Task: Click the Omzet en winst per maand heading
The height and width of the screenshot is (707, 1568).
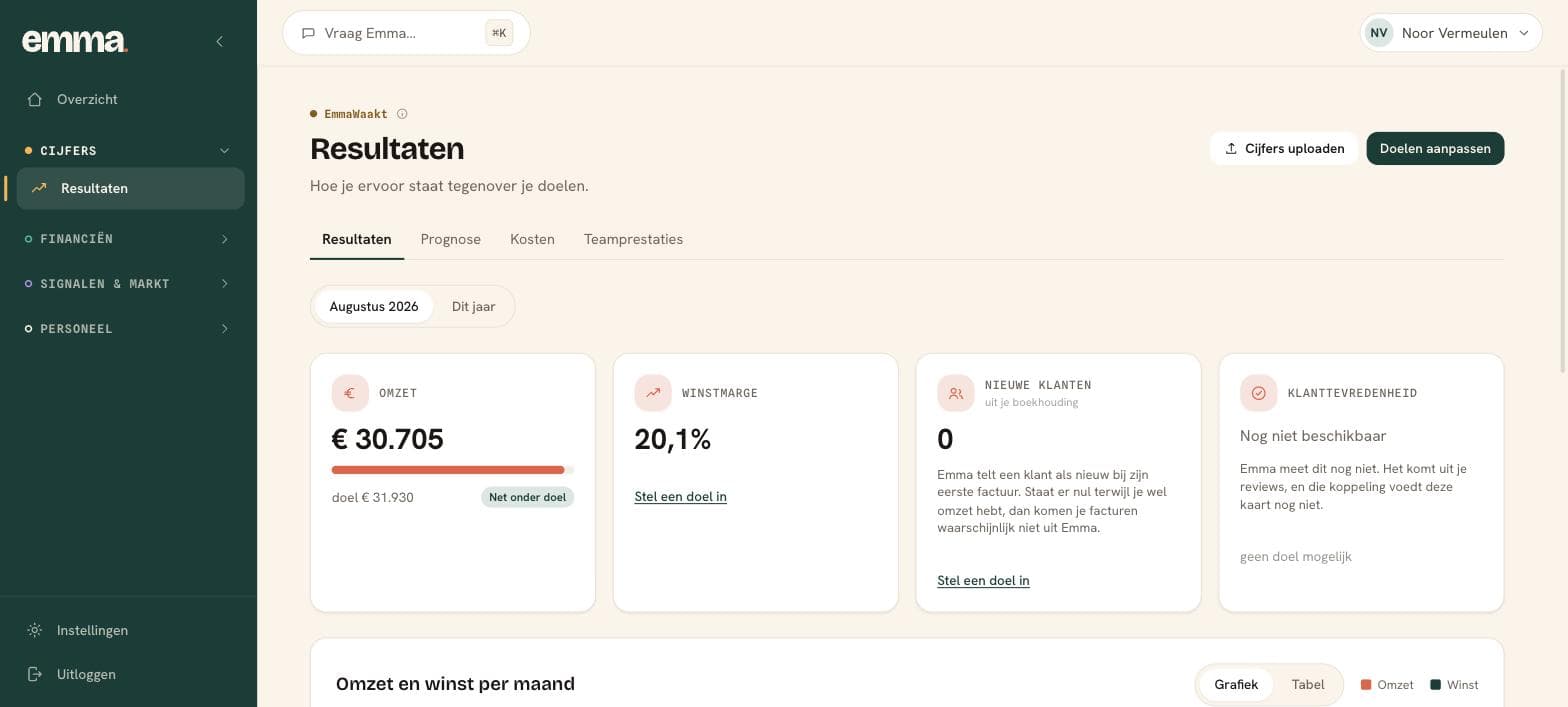Action: 455,684
